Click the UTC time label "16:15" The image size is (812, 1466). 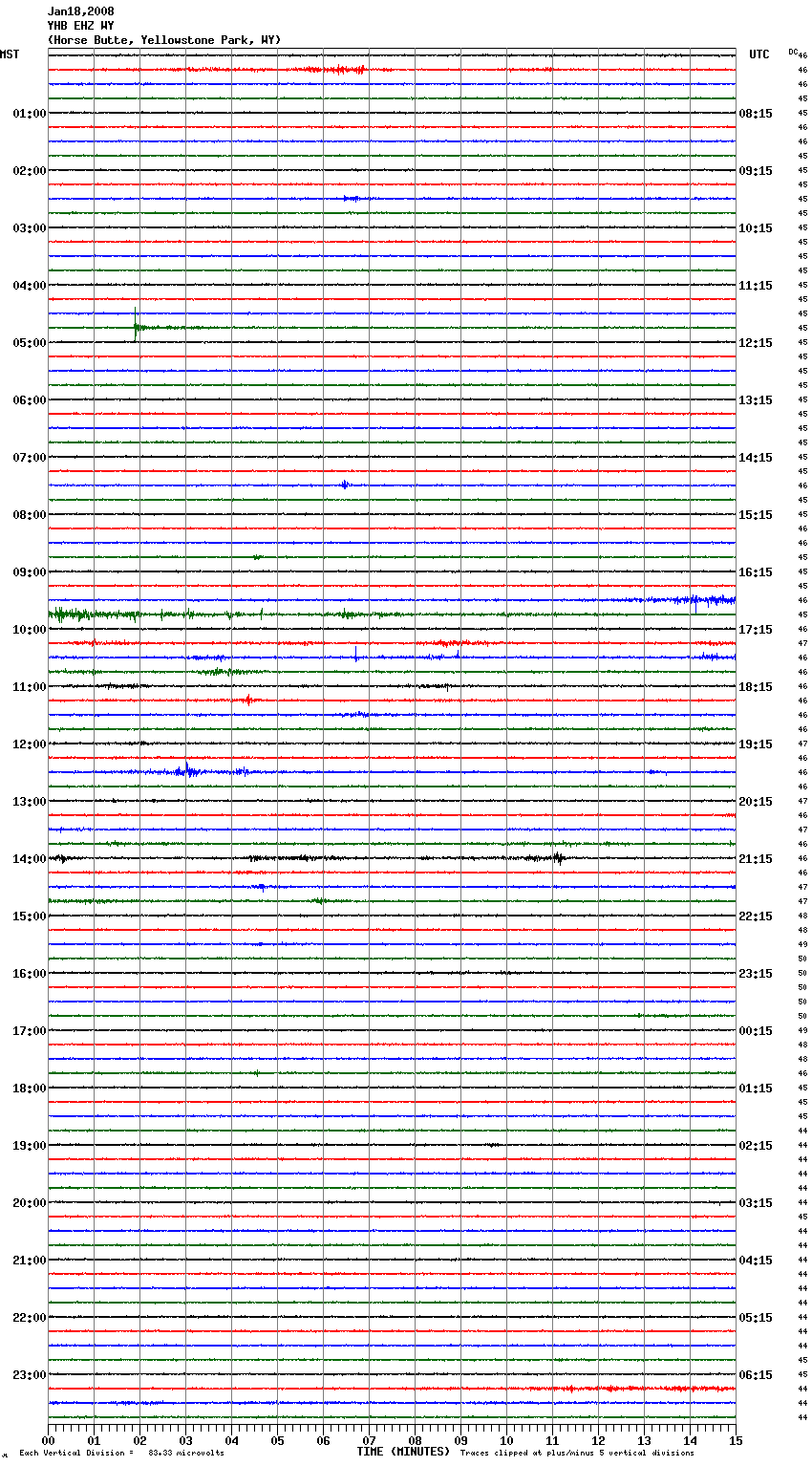click(756, 572)
